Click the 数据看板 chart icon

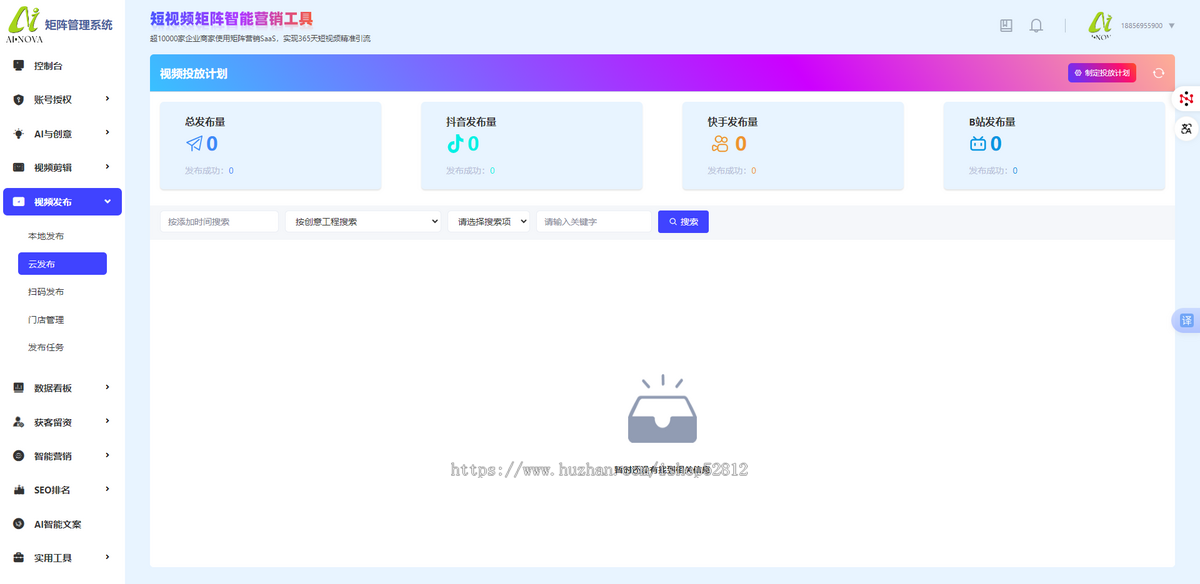click(18, 388)
